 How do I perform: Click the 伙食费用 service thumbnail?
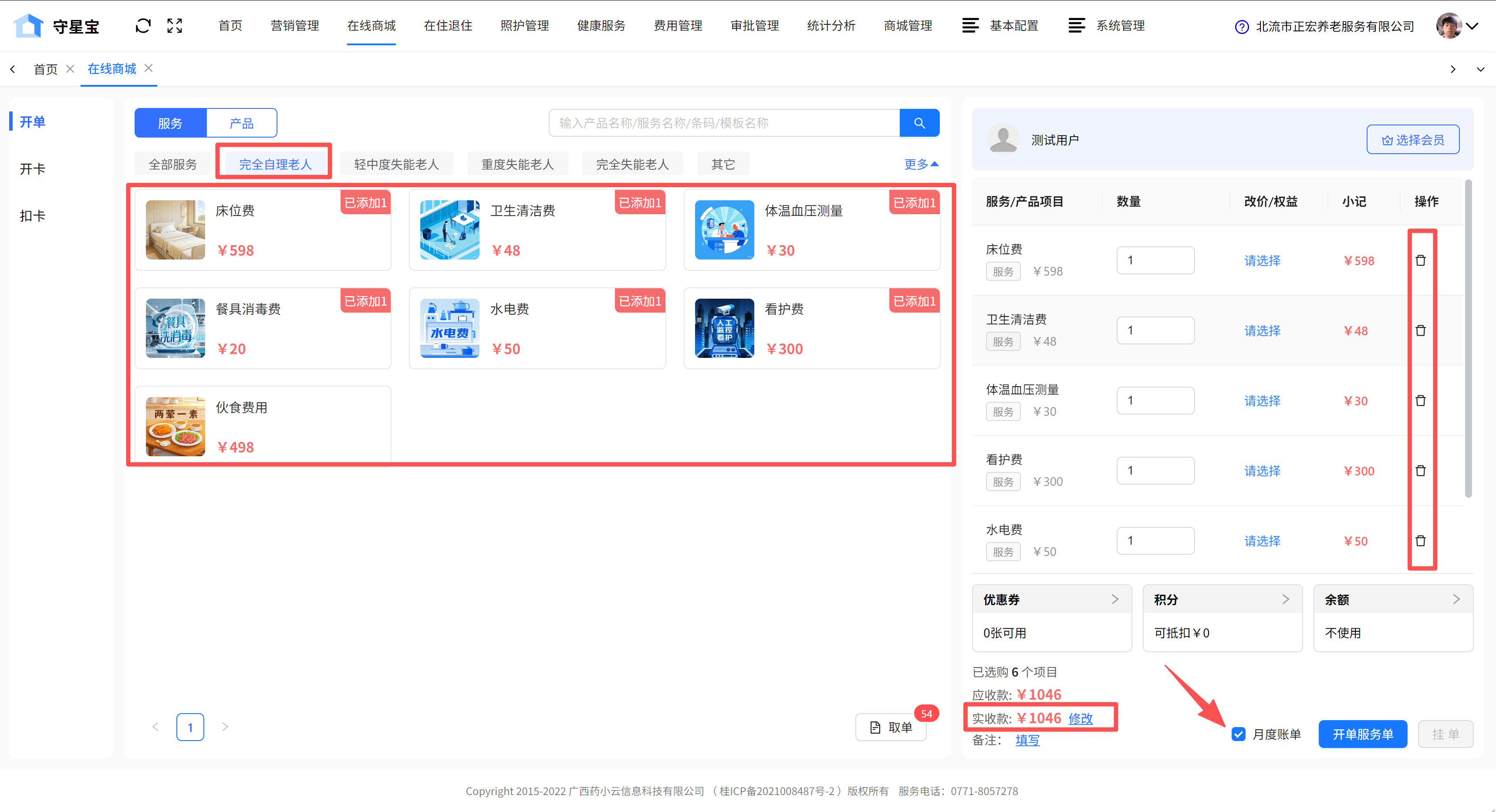coord(176,426)
